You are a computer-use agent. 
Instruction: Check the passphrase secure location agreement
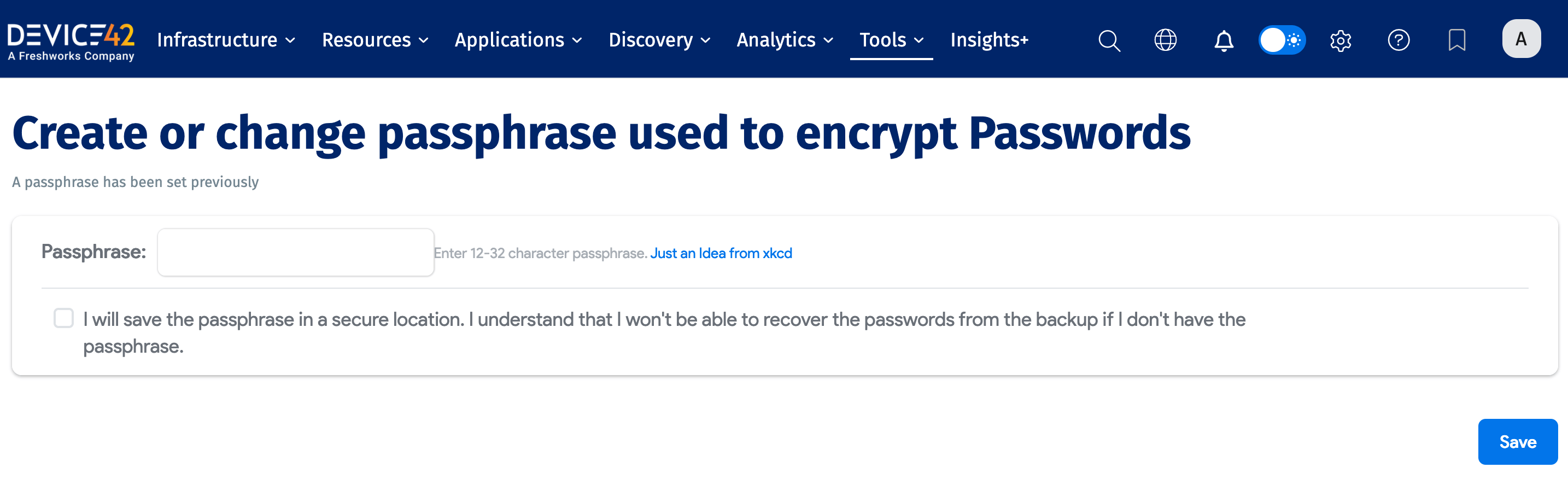point(63,318)
